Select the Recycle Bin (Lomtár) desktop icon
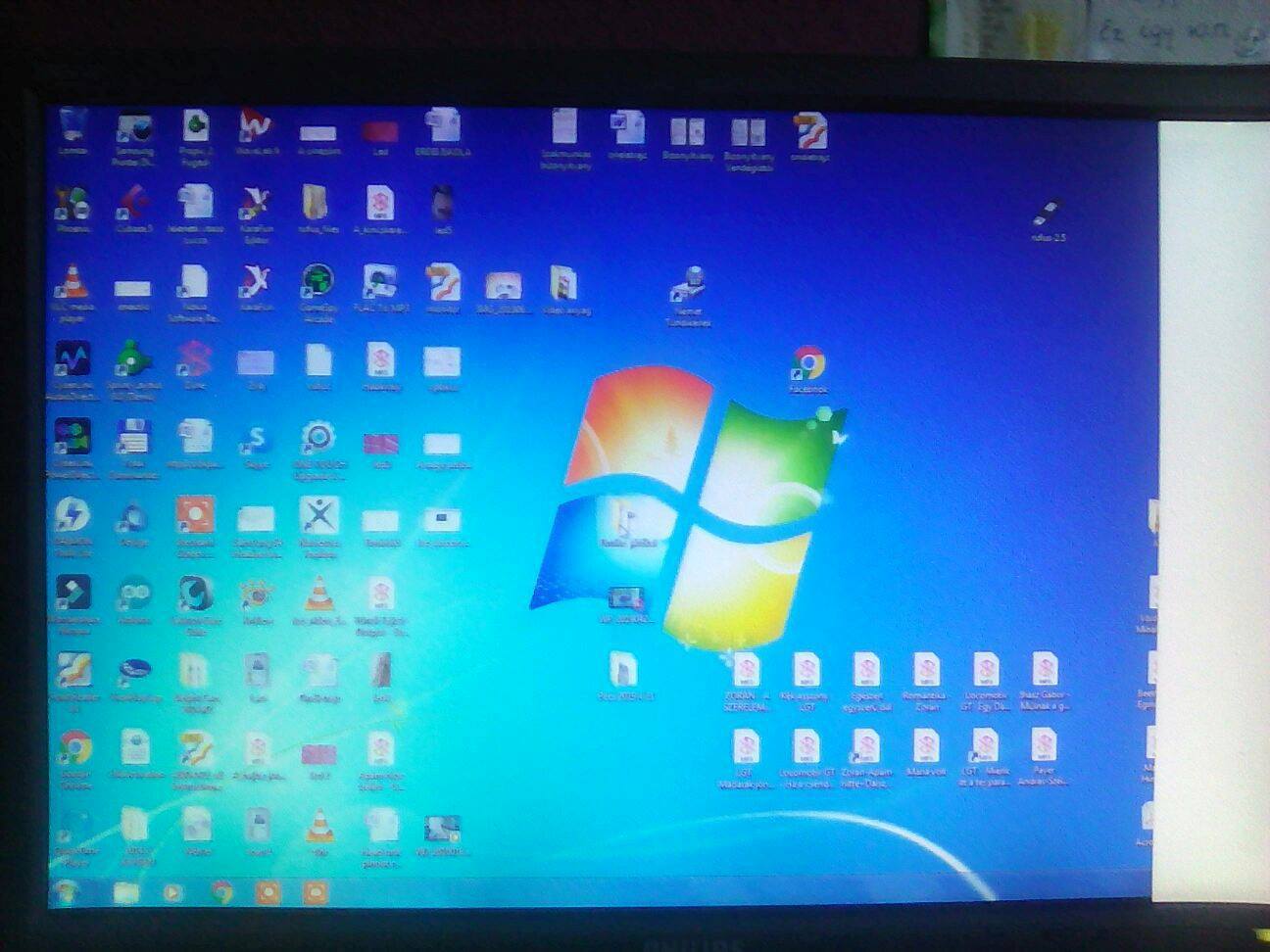The height and width of the screenshot is (952, 1270). [x=73, y=132]
